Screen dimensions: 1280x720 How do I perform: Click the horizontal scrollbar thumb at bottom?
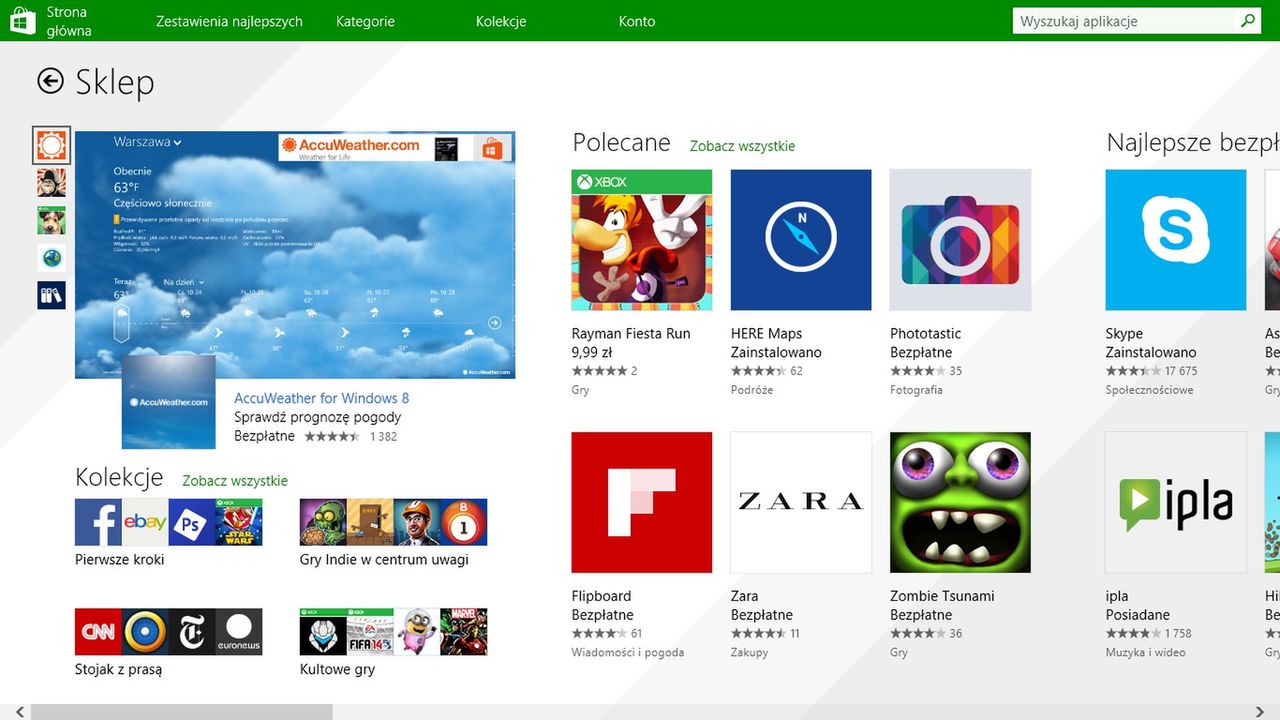181,712
